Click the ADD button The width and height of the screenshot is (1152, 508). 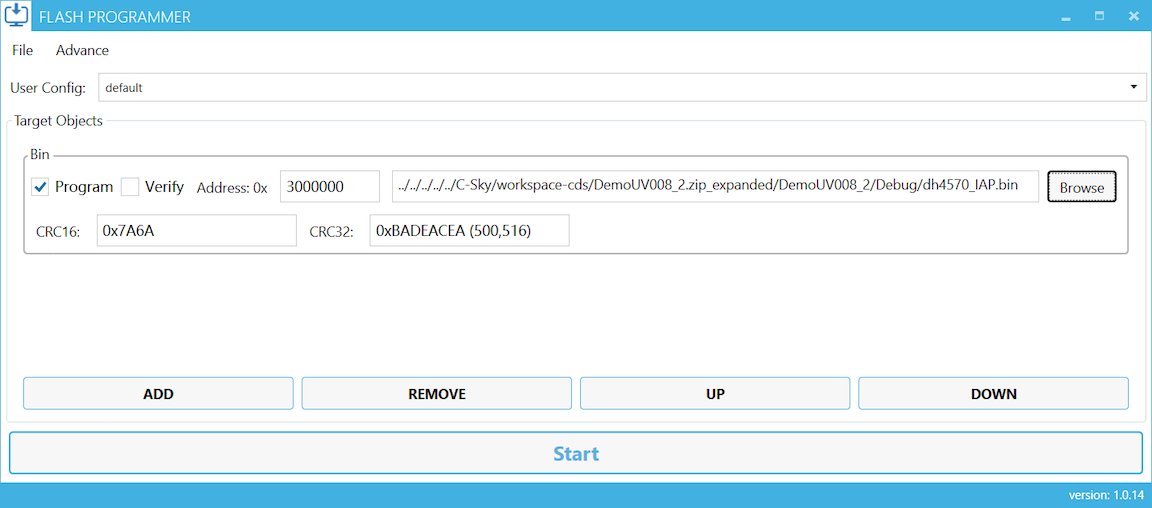(x=158, y=394)
